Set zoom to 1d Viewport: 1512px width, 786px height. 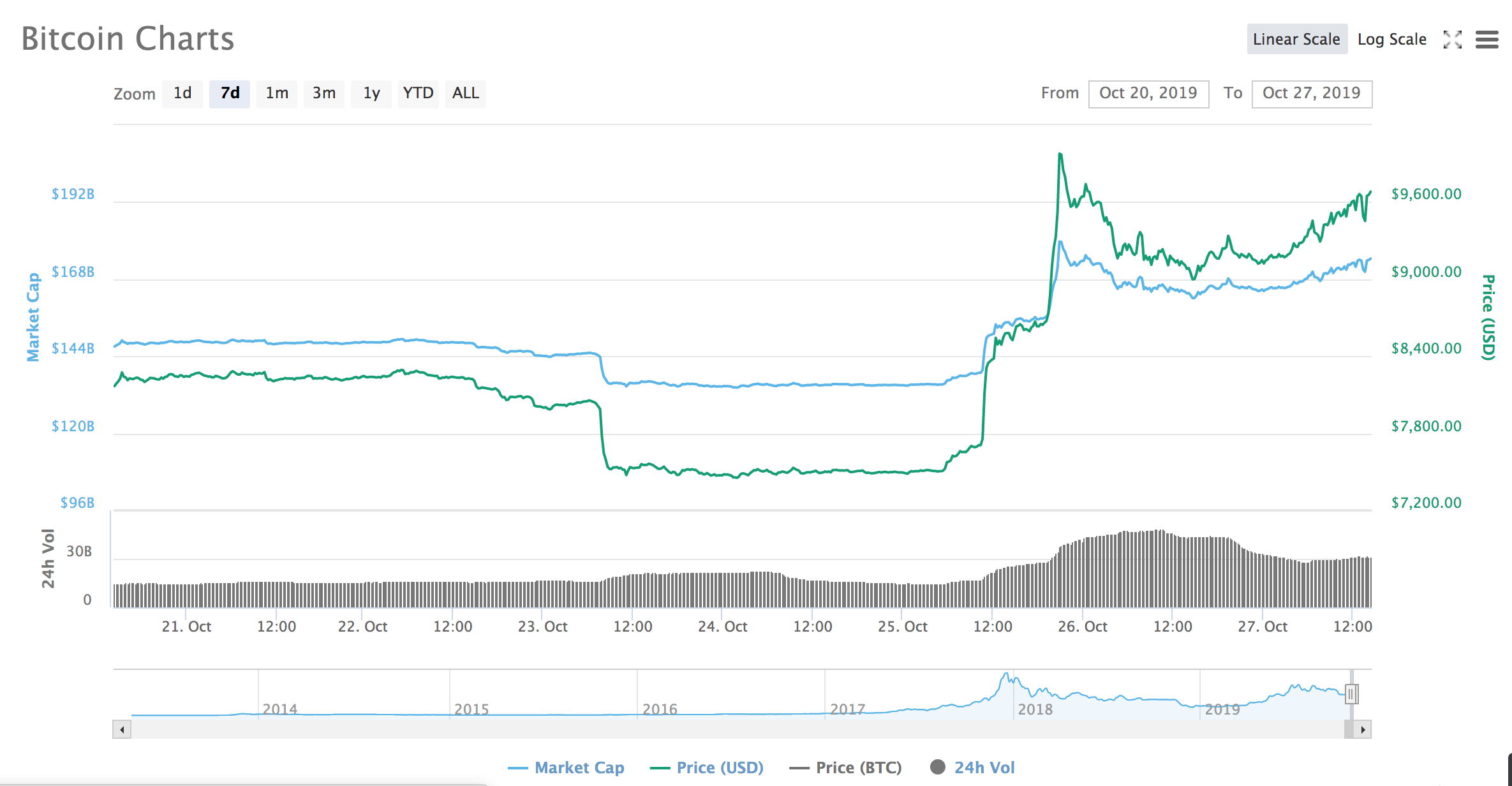(182, 93)
